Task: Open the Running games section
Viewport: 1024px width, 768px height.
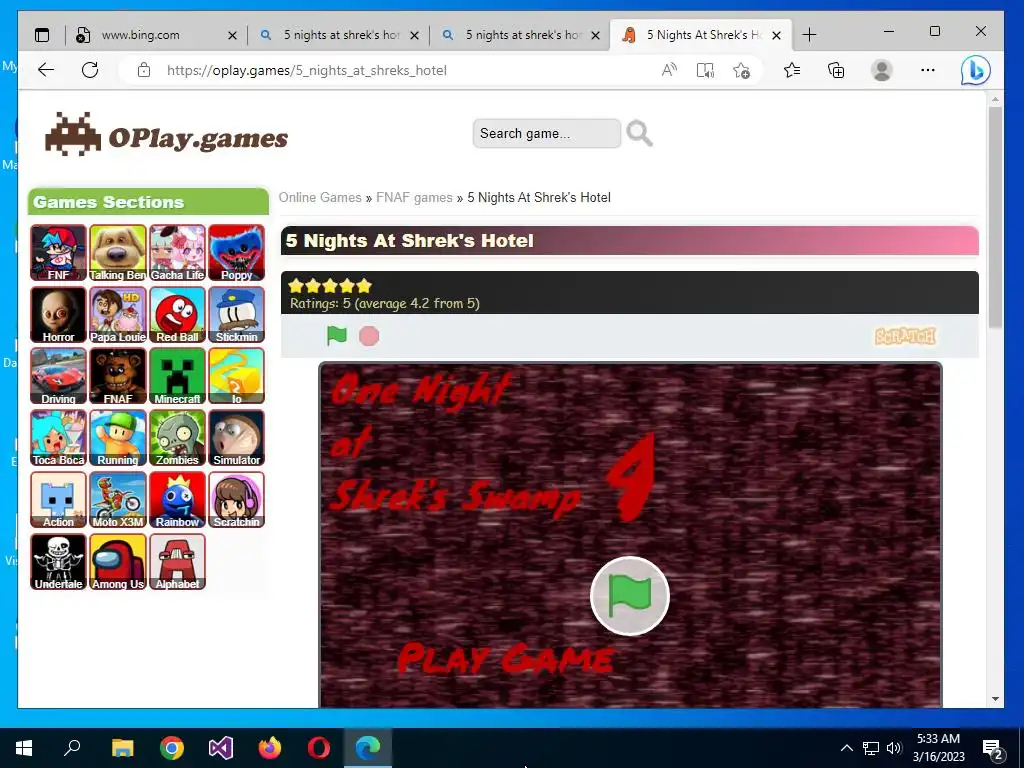Action: pyautogui.click(x=118, y=438)
